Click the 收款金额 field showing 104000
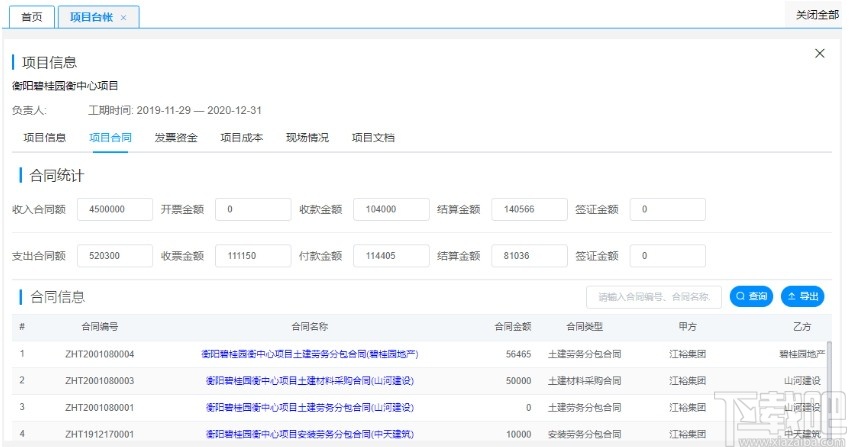849x447 pixels. (391, 209)
